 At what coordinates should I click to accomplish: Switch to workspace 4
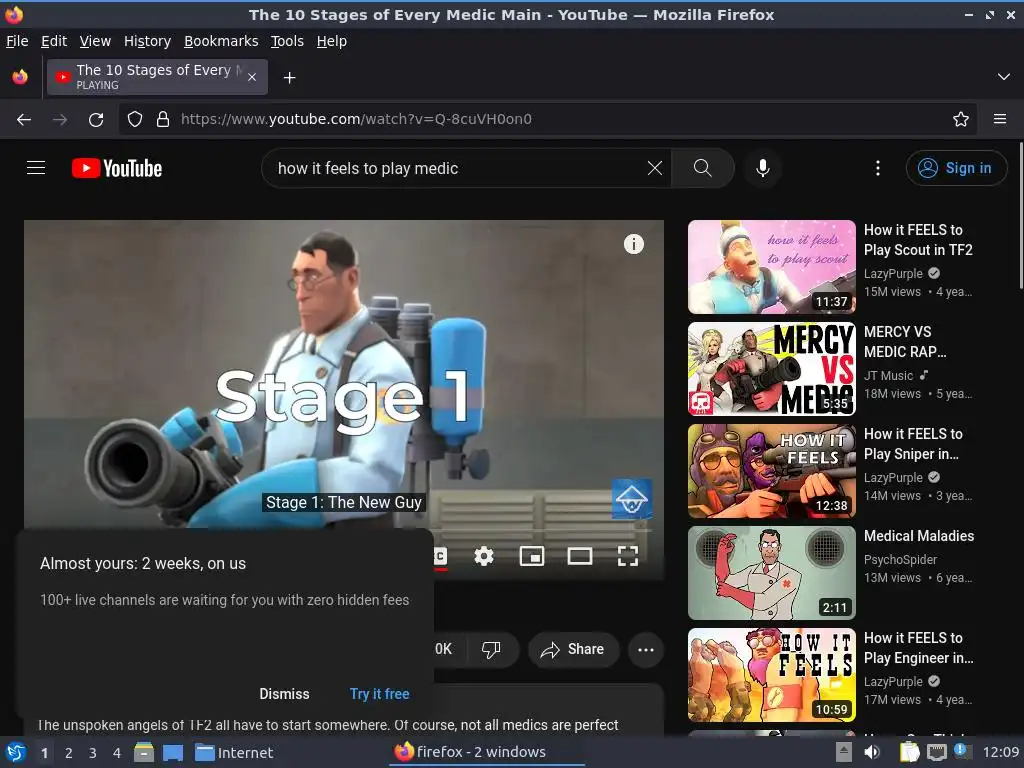[116, 753]
